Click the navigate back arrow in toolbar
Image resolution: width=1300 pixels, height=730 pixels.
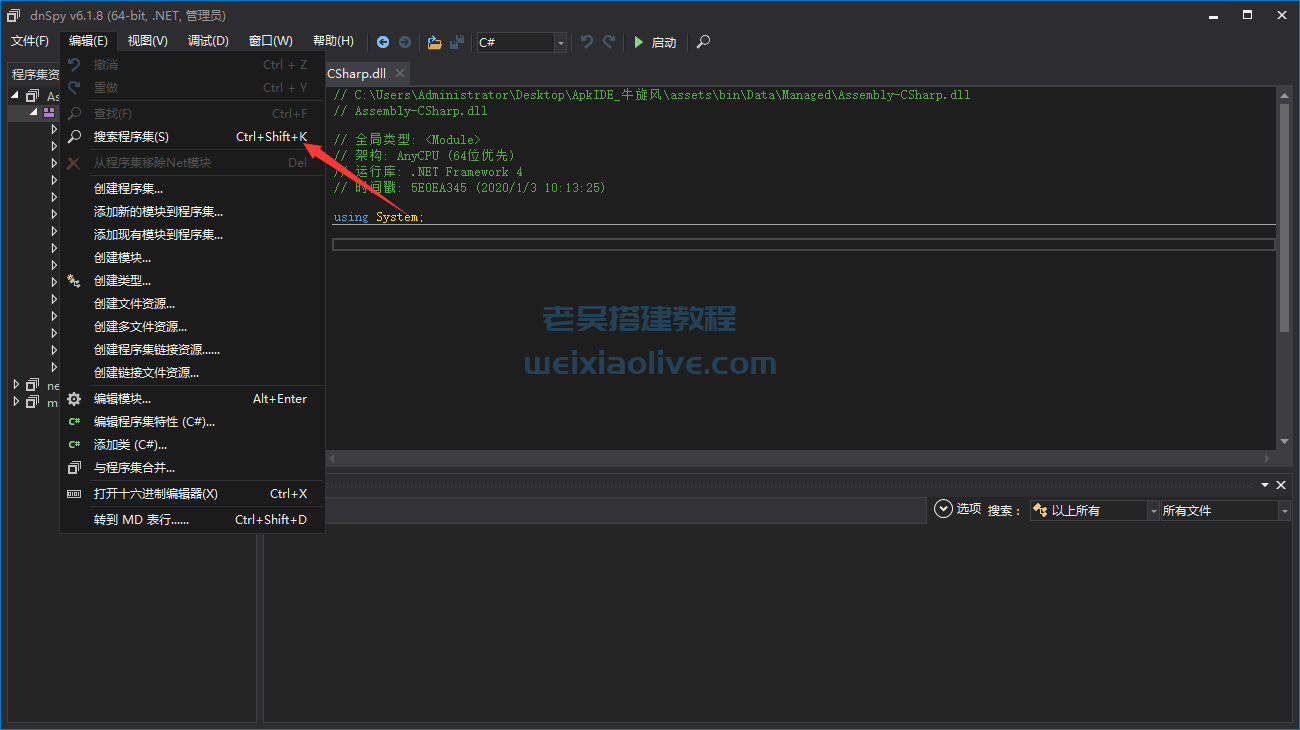coord(383,42)
